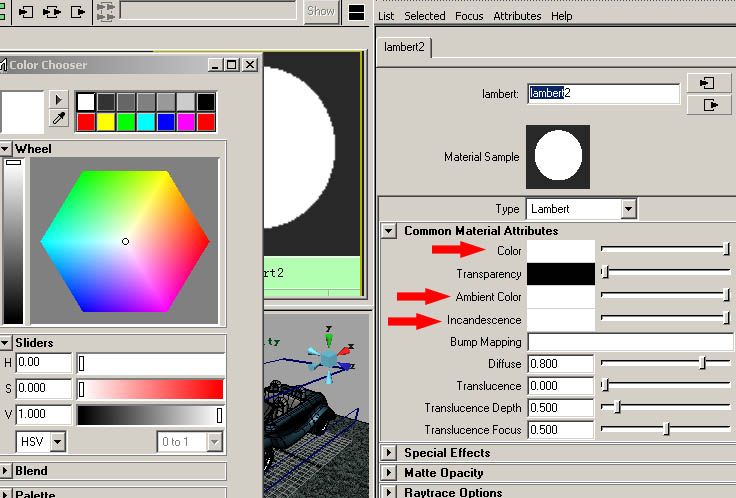Select the lambert2 tab
This screenshot has height=498, width=736.
tap(404, 47)
